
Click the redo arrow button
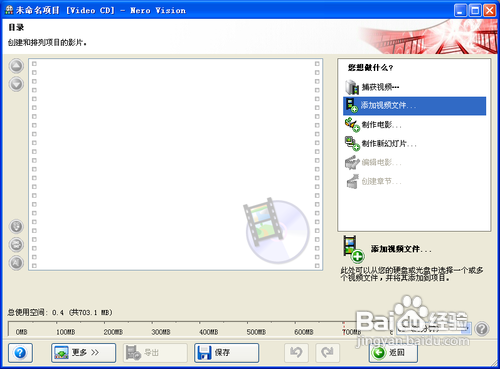[x=327, y=353]
